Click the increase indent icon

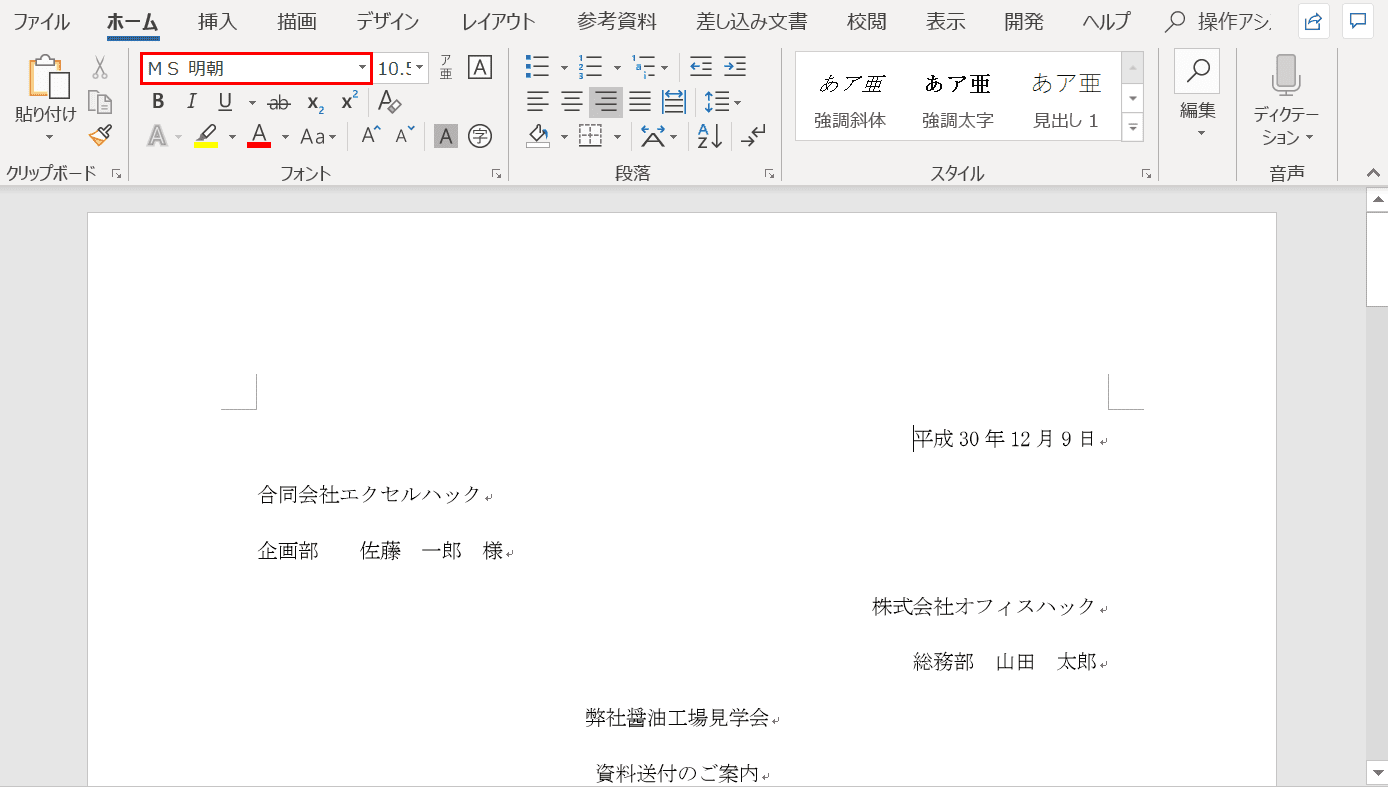click(x=735, y=68)
